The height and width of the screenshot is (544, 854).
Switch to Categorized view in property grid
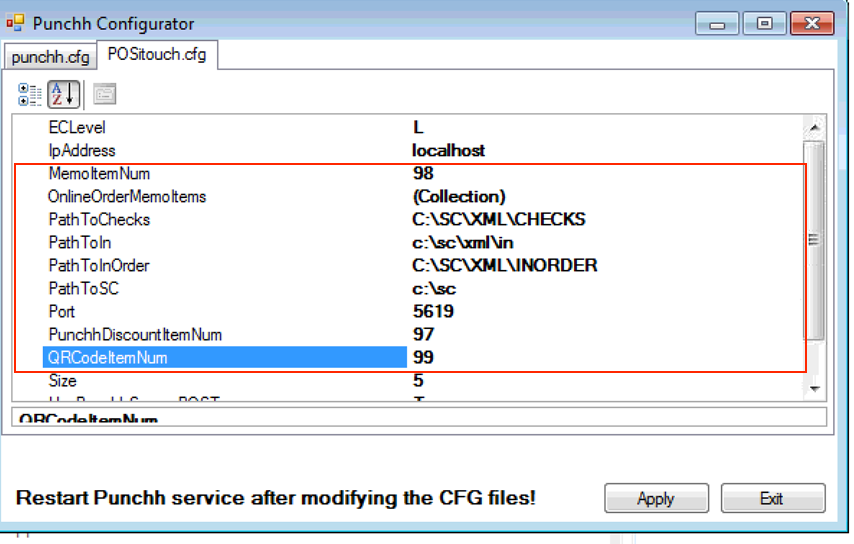[x=29, y=94]
